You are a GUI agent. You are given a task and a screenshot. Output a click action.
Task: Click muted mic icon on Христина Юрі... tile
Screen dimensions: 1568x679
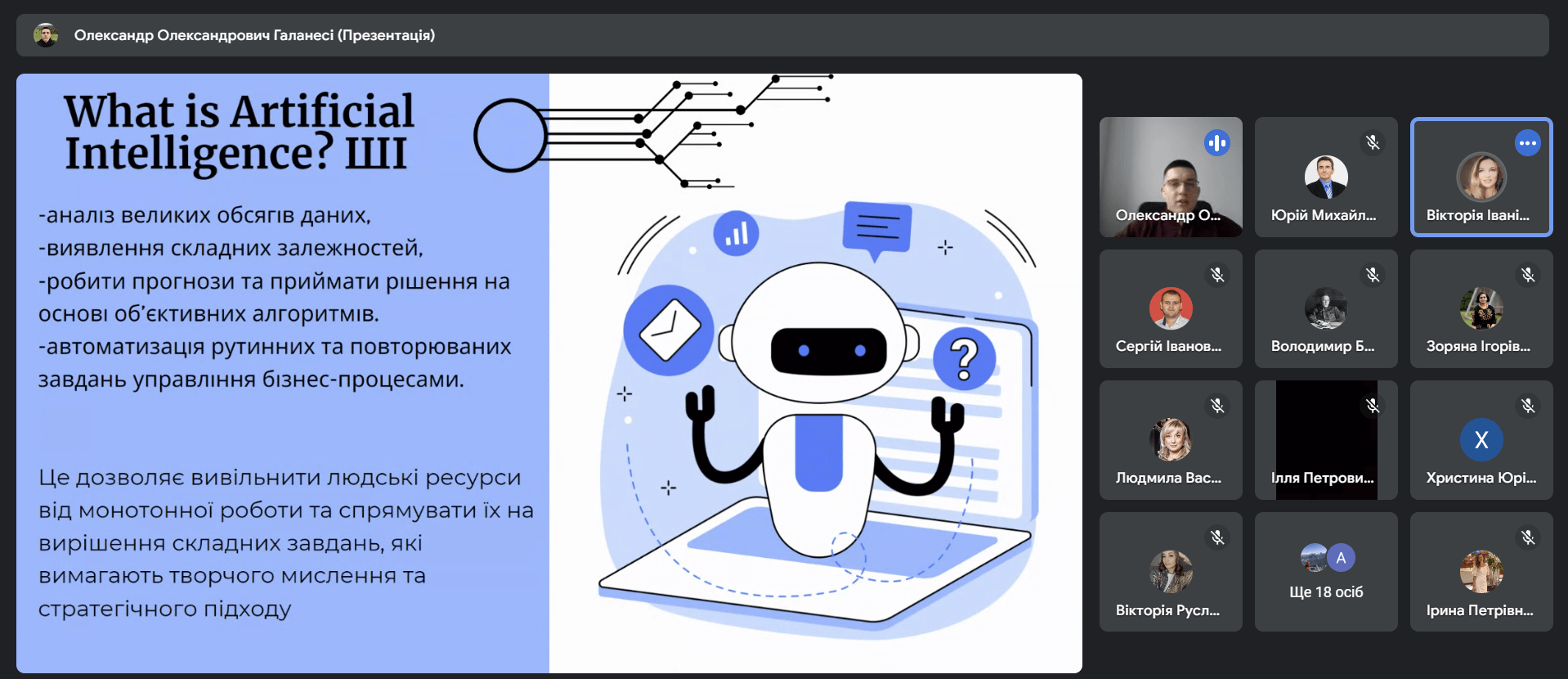pos(1528,406)
